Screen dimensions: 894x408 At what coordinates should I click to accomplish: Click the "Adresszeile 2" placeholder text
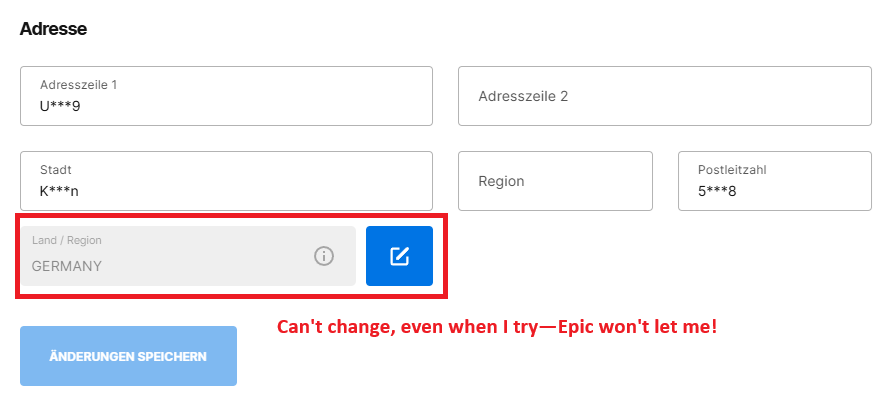[x=523, y=96]
